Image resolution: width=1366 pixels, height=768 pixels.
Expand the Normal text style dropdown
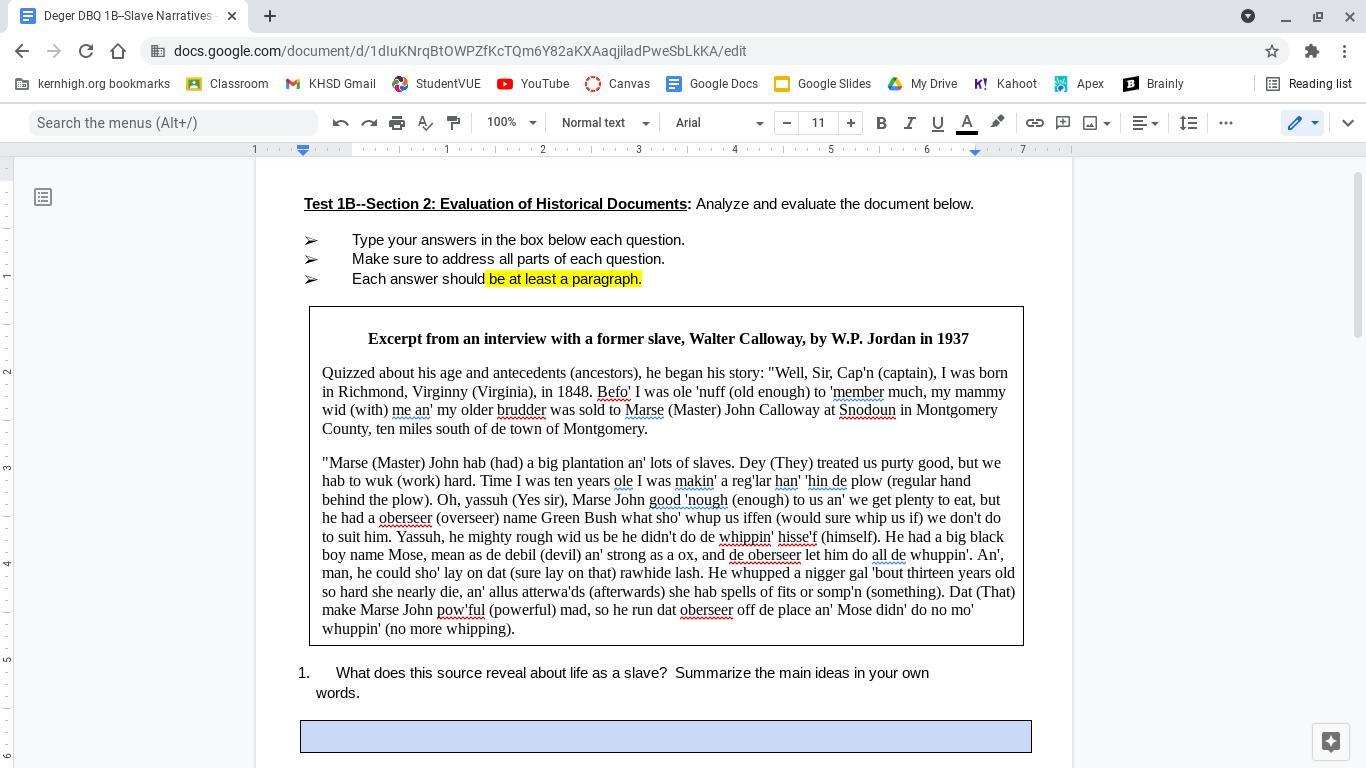605,123
